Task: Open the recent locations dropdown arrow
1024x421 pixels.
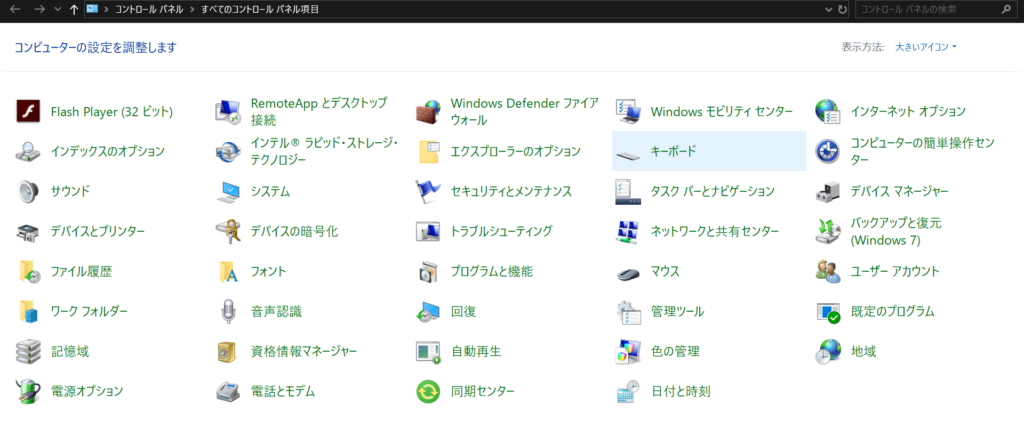Action: tap(57, 10)
